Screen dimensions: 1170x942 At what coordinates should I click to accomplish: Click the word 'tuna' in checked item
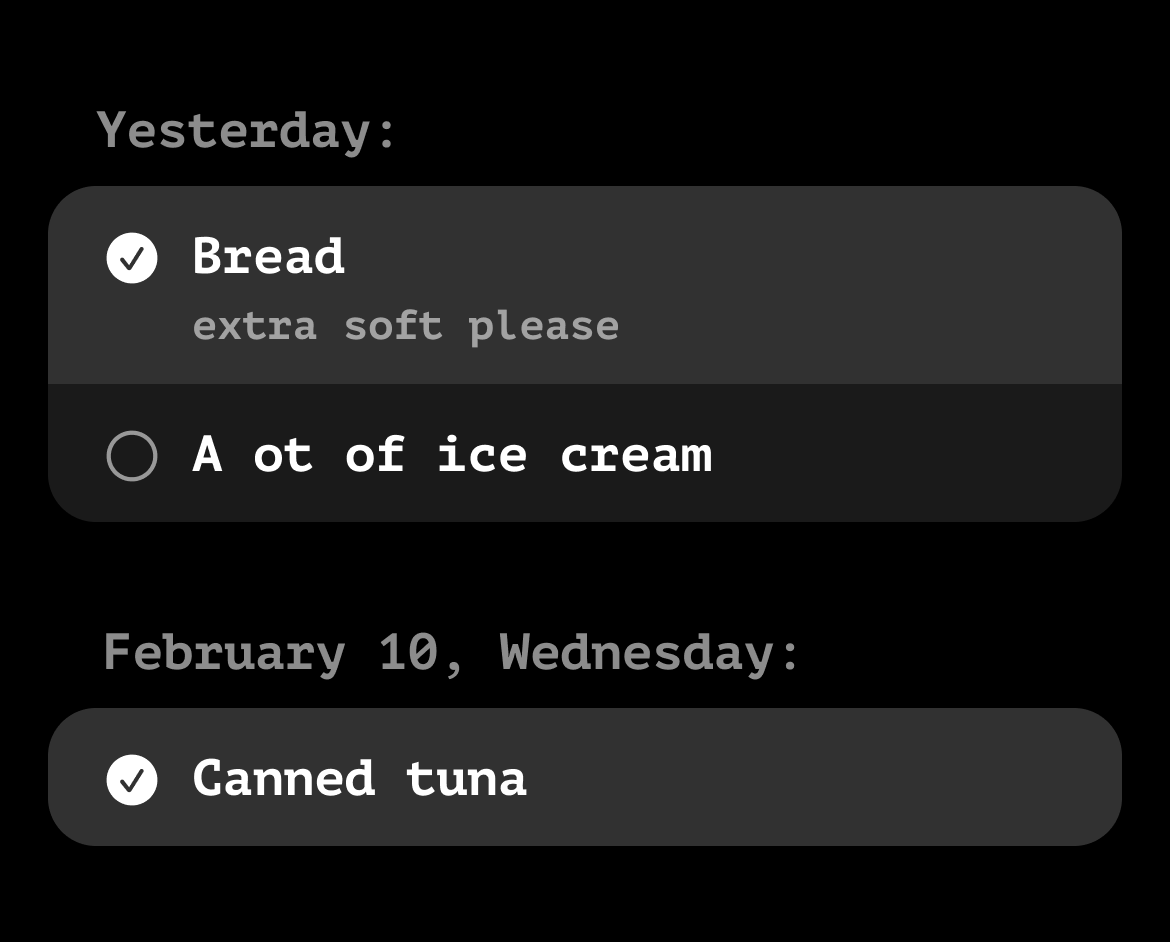point(466,779)
